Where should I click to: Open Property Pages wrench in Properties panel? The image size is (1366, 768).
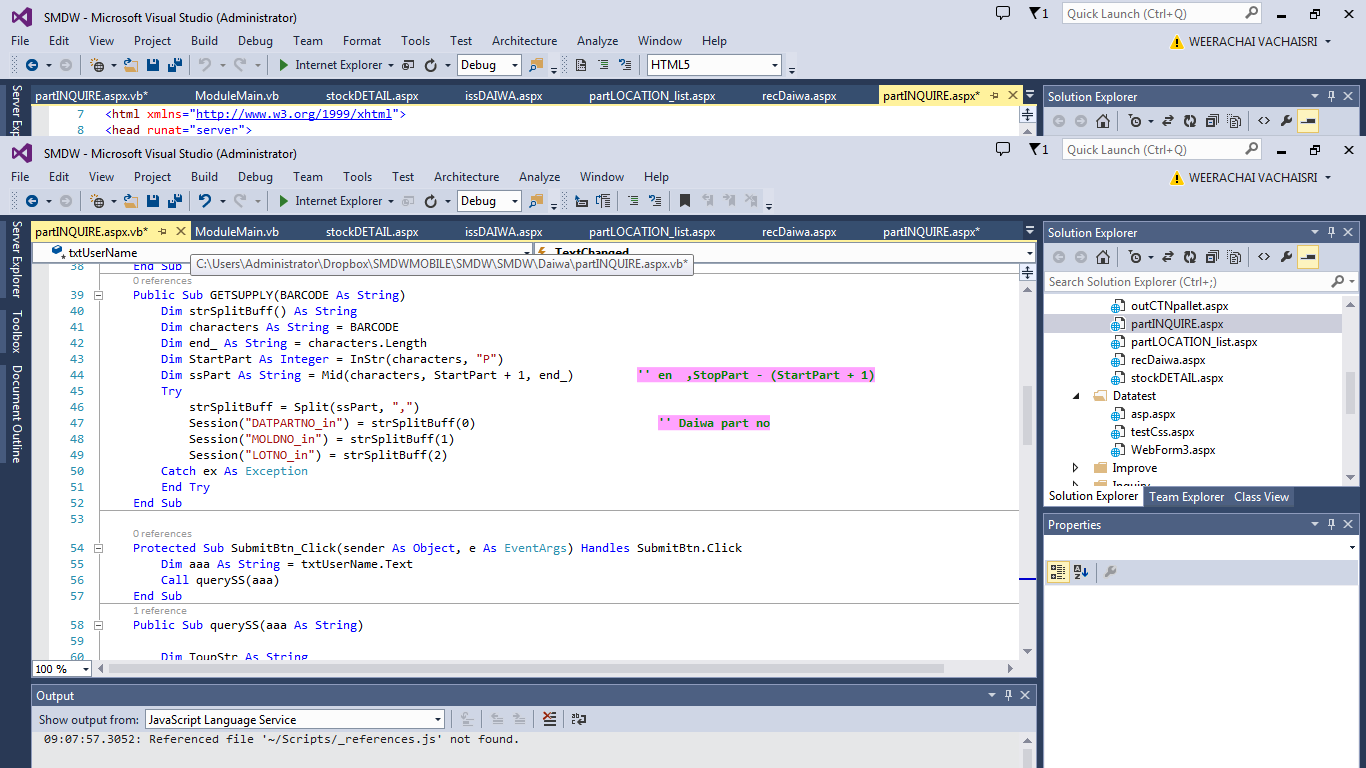click(x=1110, y=573)
